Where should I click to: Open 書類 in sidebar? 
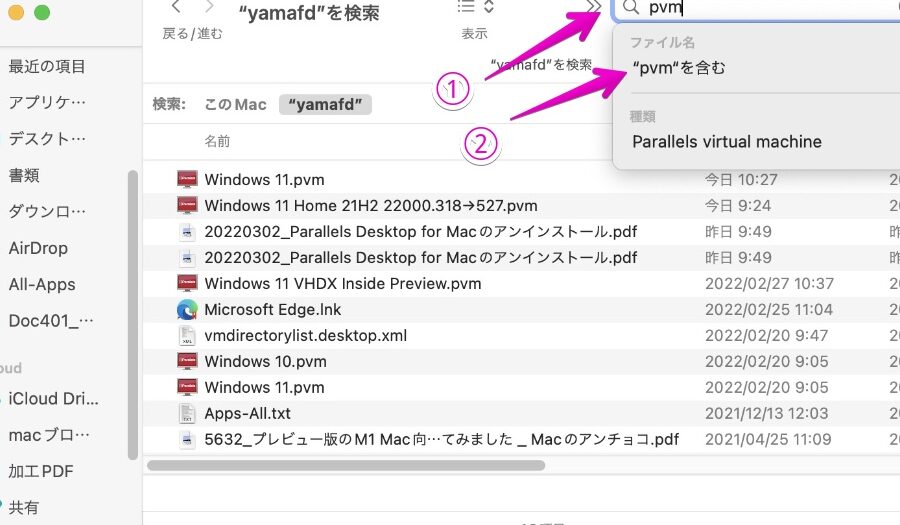24,175
